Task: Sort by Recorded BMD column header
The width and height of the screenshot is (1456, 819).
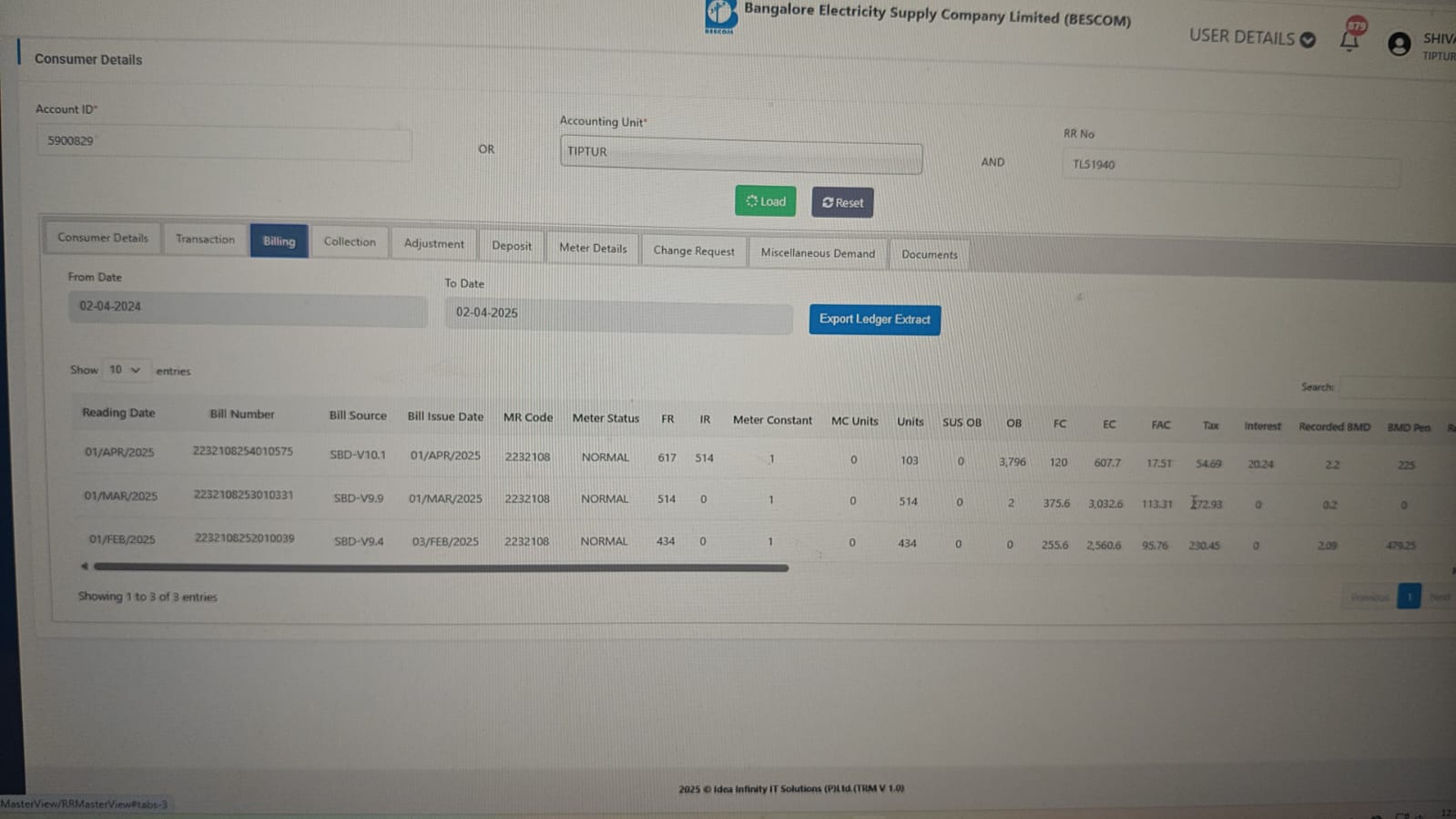Action: point(1334,427)
